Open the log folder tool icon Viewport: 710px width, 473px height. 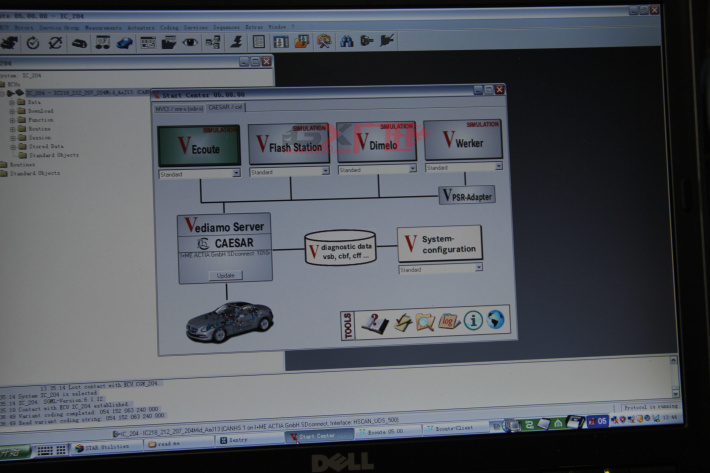pos(449,321)
